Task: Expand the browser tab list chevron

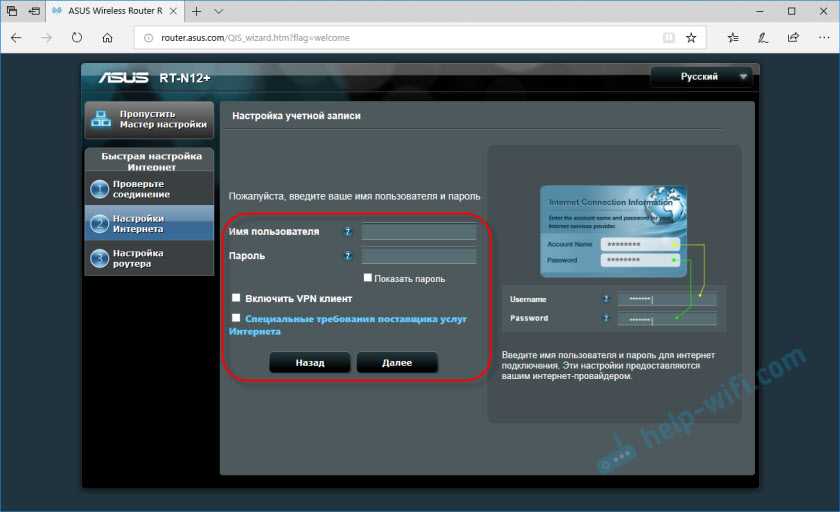Action: point(220,11)
